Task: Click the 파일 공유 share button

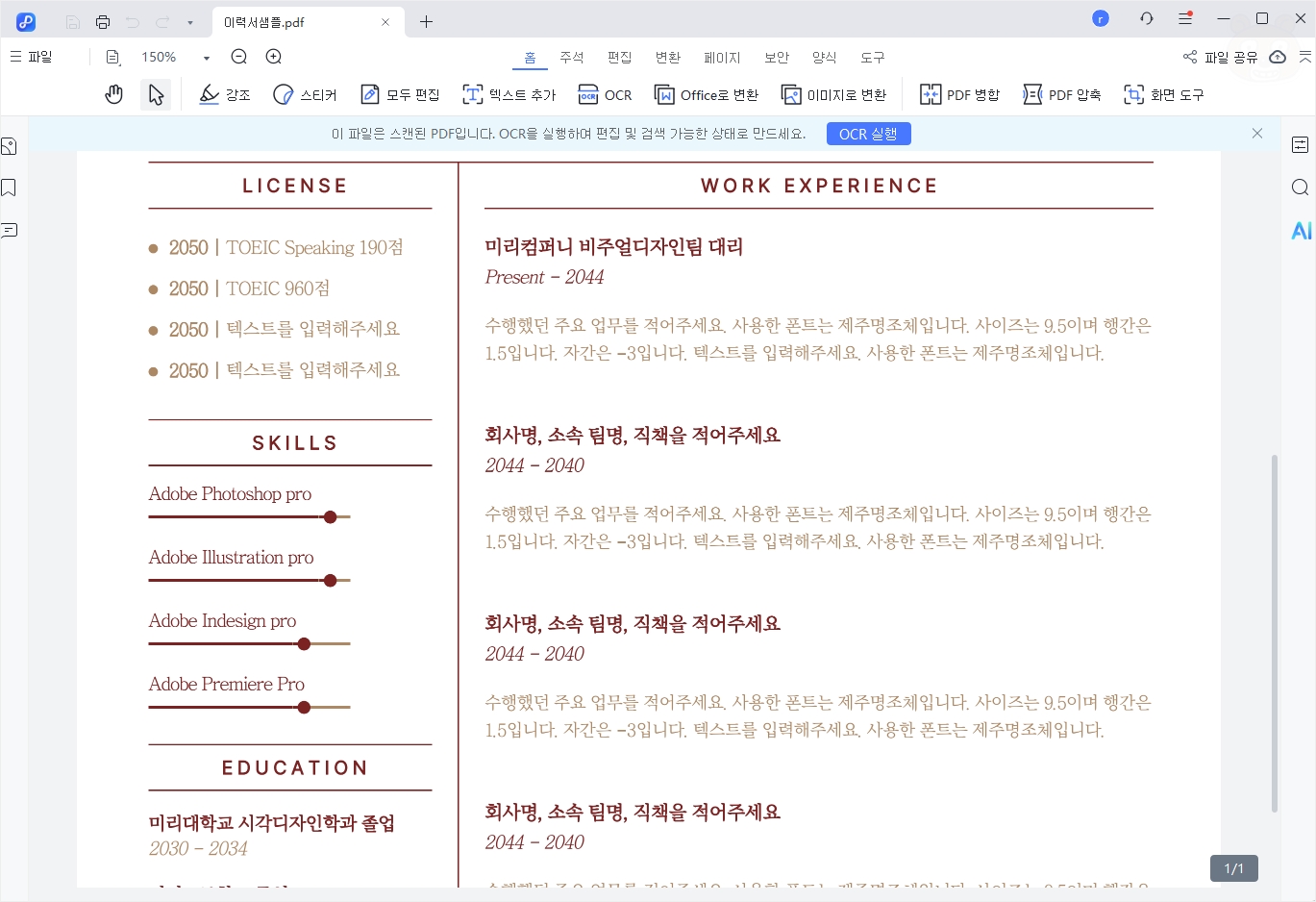Action: (x=1220, y=57)
